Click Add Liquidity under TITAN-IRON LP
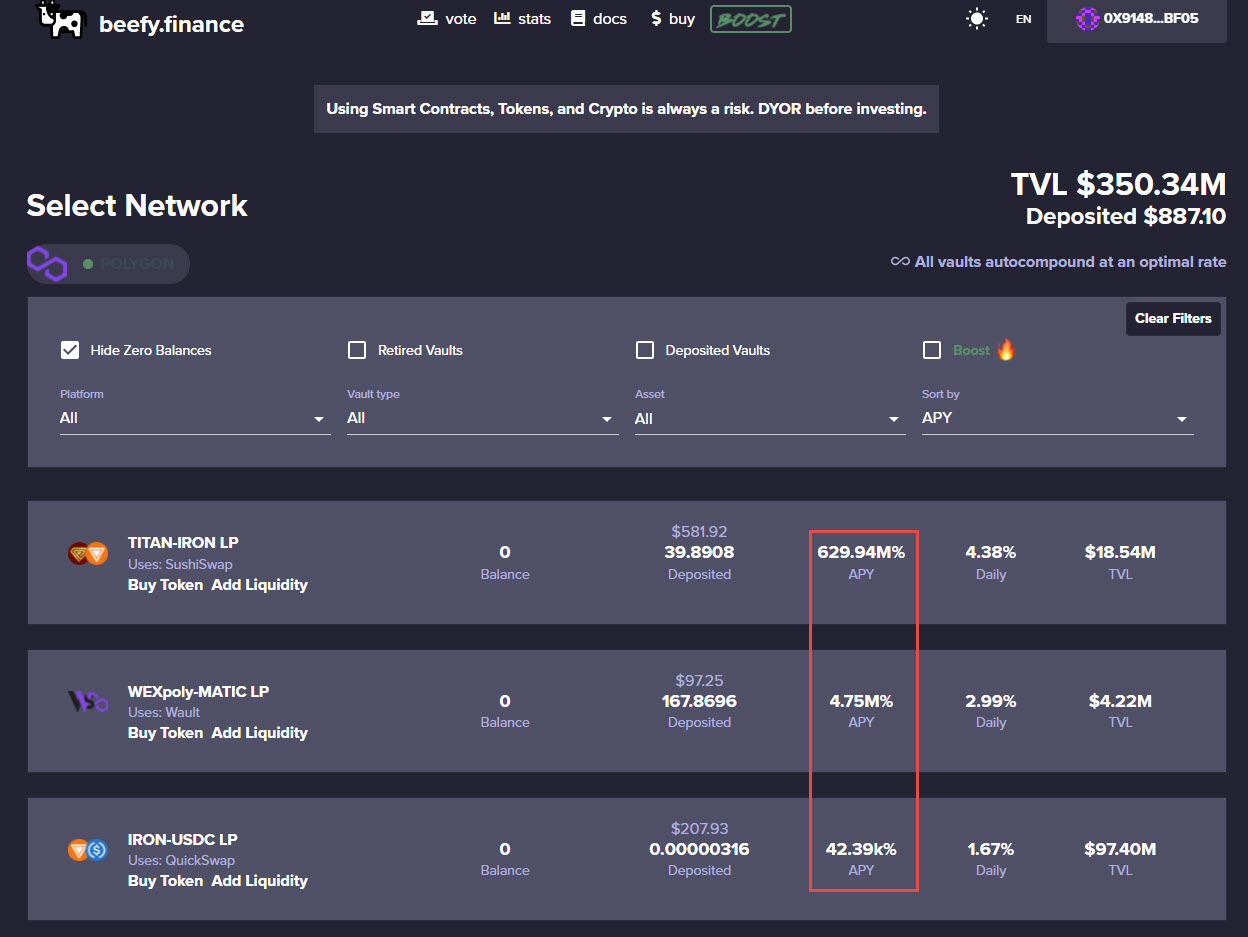 tap(260, 585)
